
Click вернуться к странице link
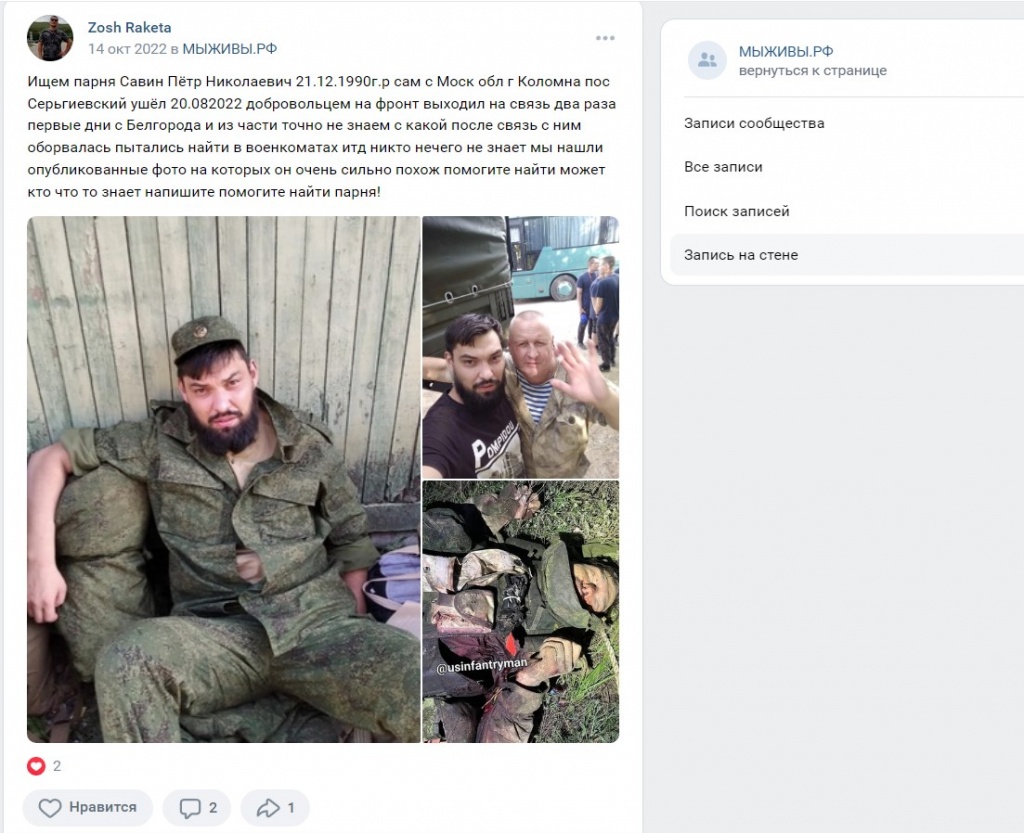(812, 71)
